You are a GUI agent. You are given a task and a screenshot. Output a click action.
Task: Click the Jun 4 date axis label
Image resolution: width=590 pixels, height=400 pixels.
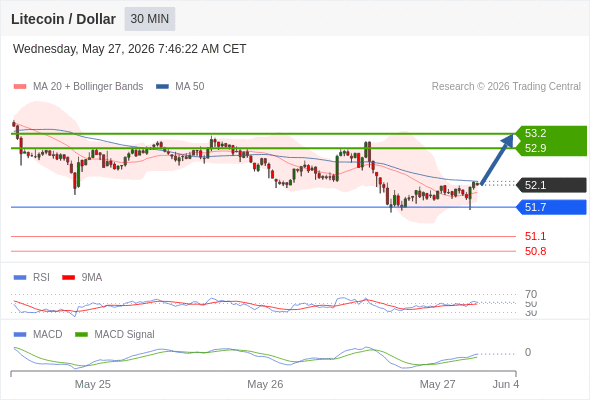pyautogui.click(x=506, y=384)
